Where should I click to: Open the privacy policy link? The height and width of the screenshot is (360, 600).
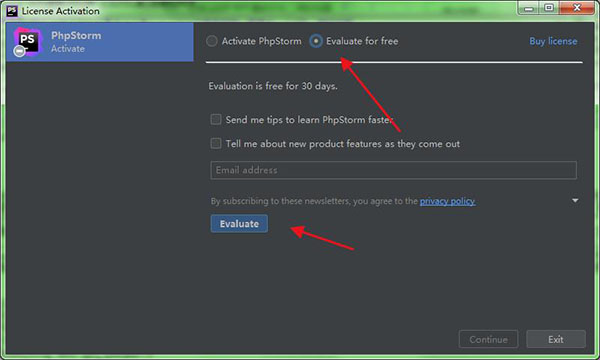tap(447, 201)
